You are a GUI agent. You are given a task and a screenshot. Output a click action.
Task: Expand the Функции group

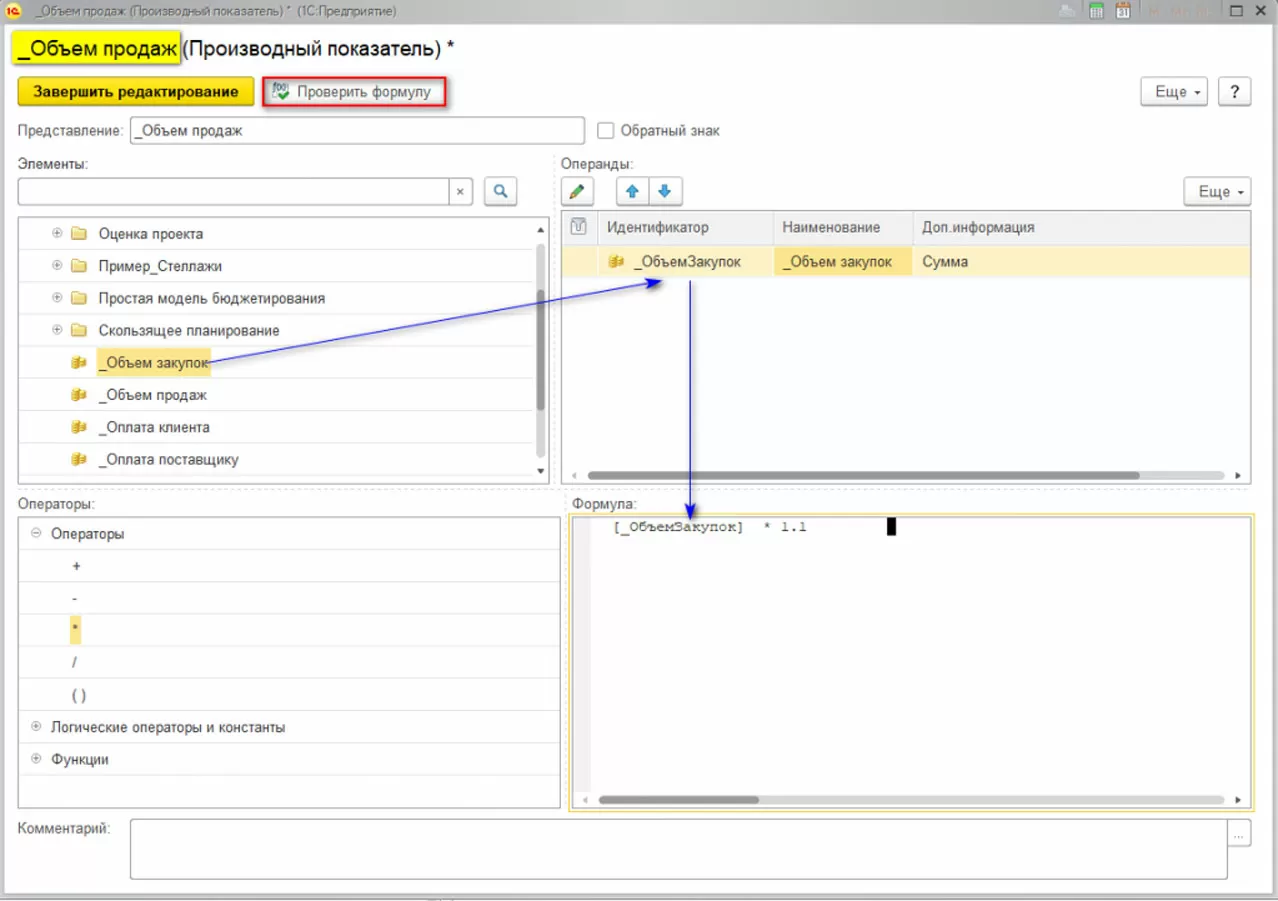point(36,759)
